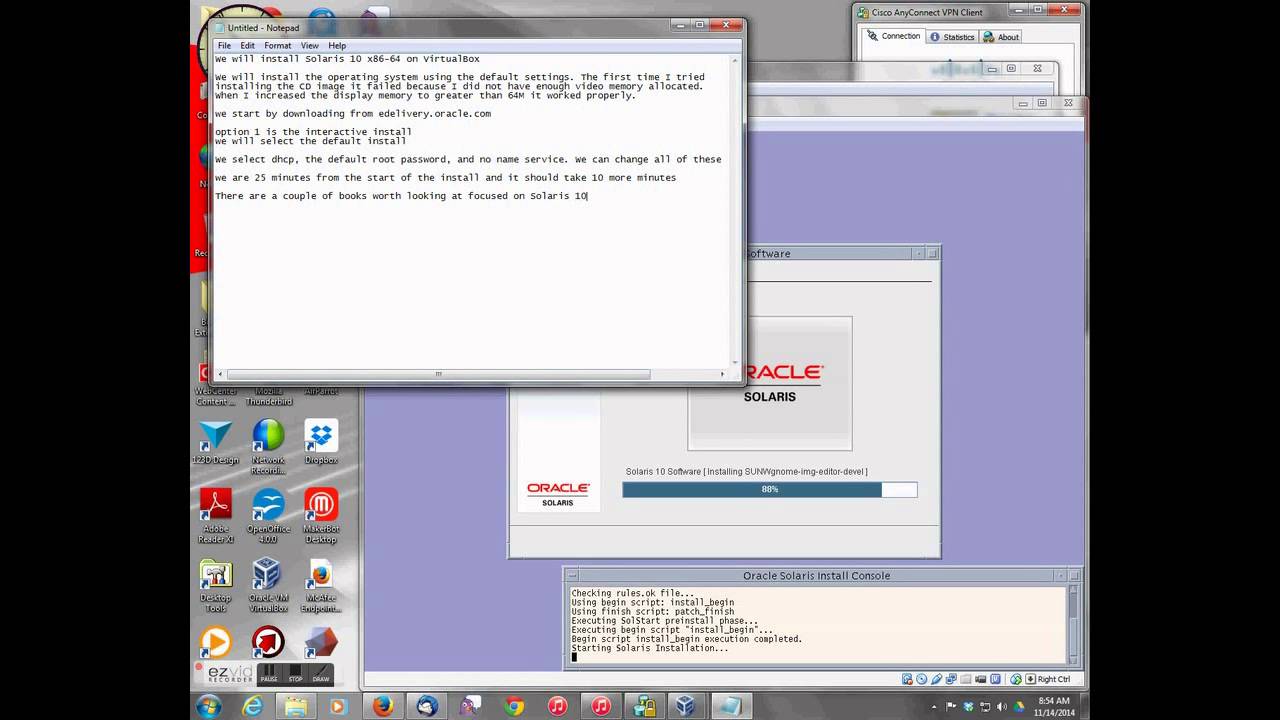Open the system tray clock showing 8:54 AM

click(1054, 707)
